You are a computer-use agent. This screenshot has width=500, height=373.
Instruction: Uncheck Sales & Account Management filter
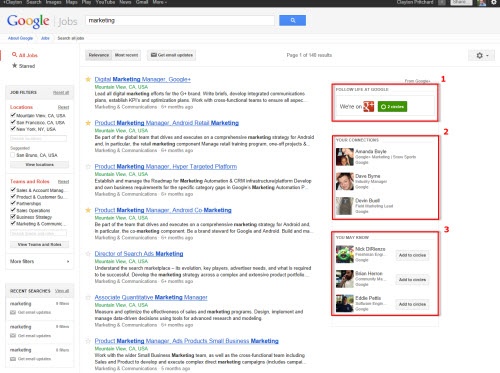(13, 190)
